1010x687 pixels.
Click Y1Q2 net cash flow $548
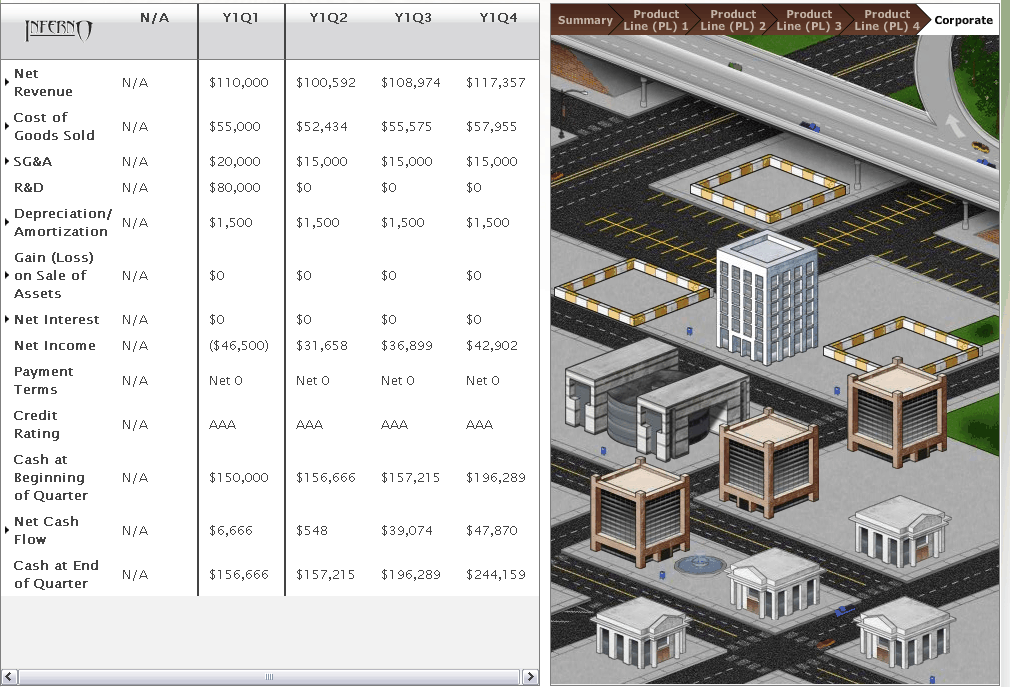pyautogui.click(x=312, y=531)
